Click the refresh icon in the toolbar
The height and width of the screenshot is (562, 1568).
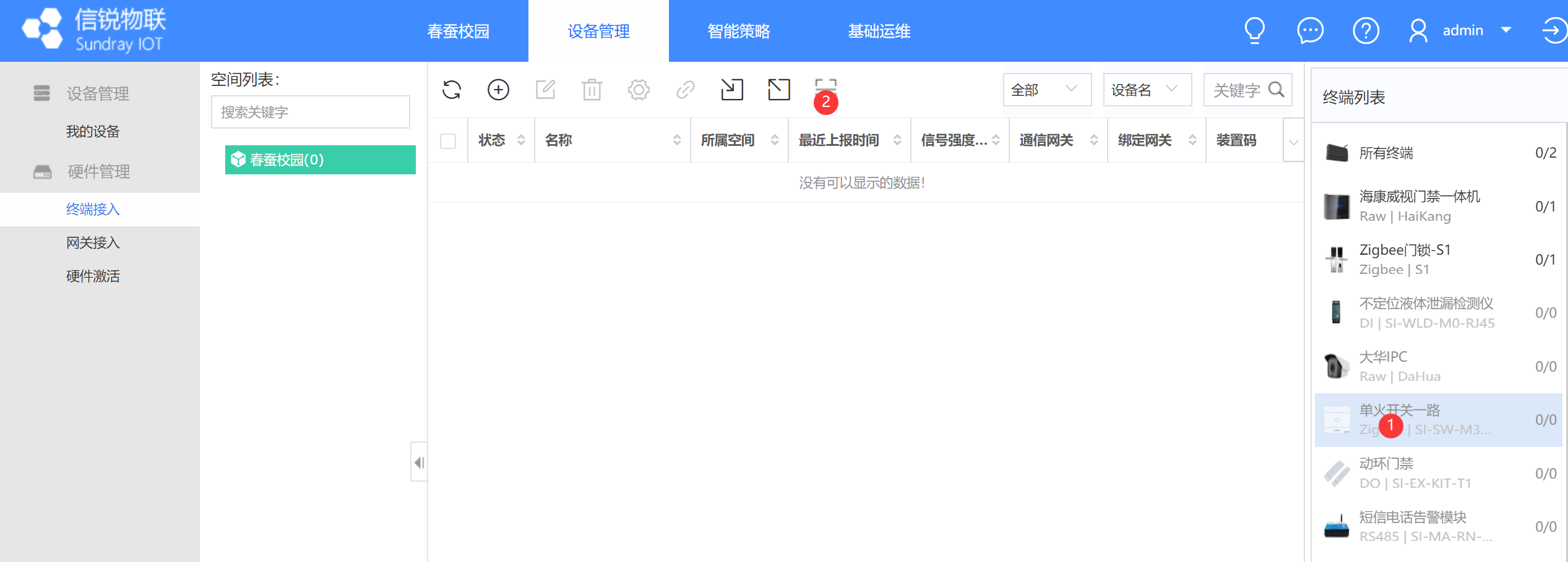tap(452, 90)
